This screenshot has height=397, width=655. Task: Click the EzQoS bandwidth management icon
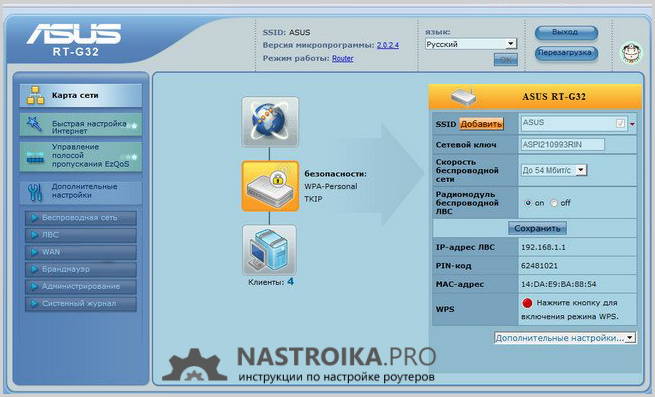[x=35, y=157]
